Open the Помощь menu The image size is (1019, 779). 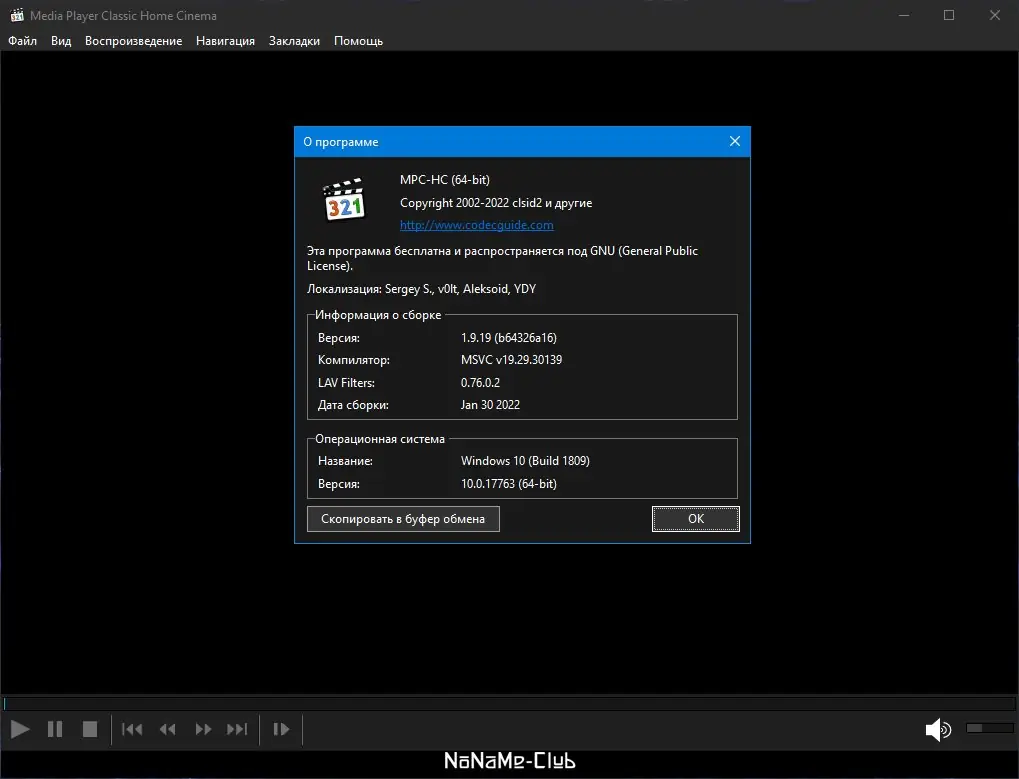coord(358,41)
